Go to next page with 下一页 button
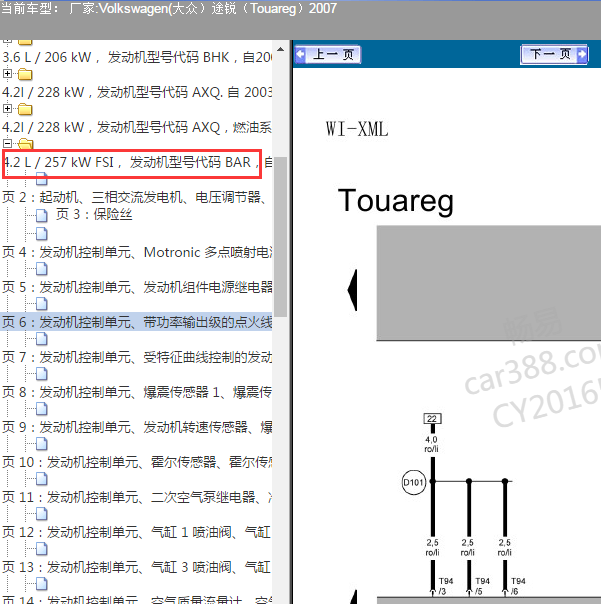 (x=554, y=54)
